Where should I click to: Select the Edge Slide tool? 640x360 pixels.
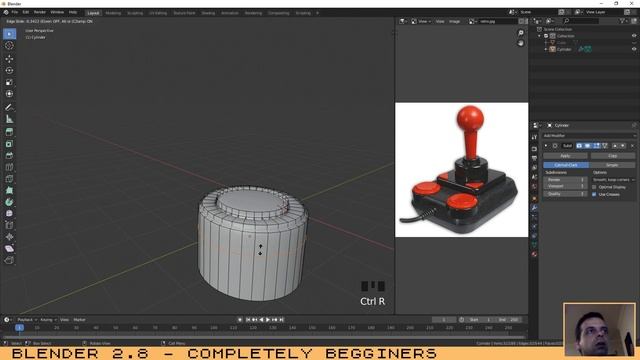(x=9, y=225)
